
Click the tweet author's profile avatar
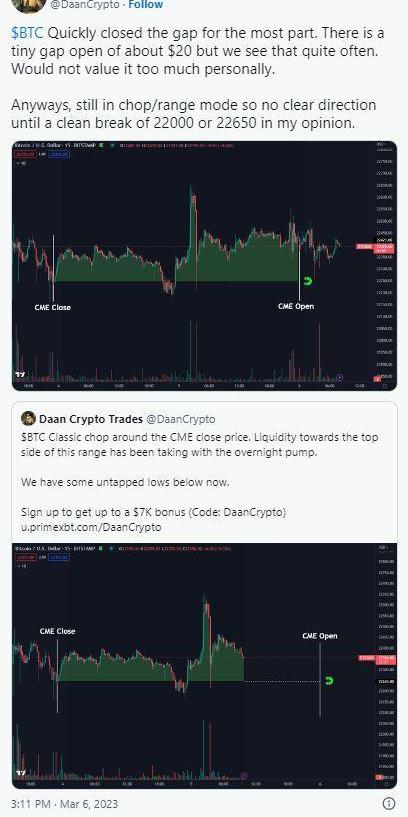coord(29,5)
